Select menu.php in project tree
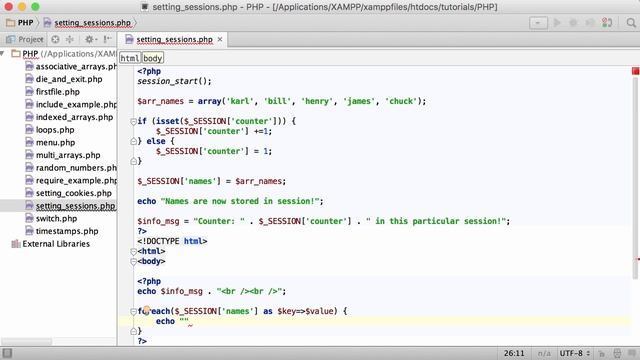The width and height of the screenshot is (640, 360). (50, 142)
